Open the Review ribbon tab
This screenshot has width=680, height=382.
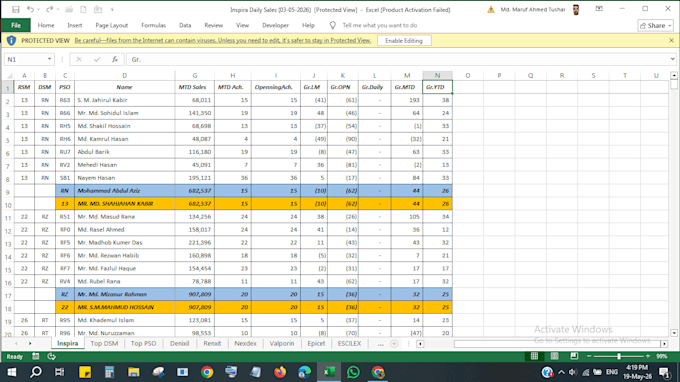click(214, 25)
